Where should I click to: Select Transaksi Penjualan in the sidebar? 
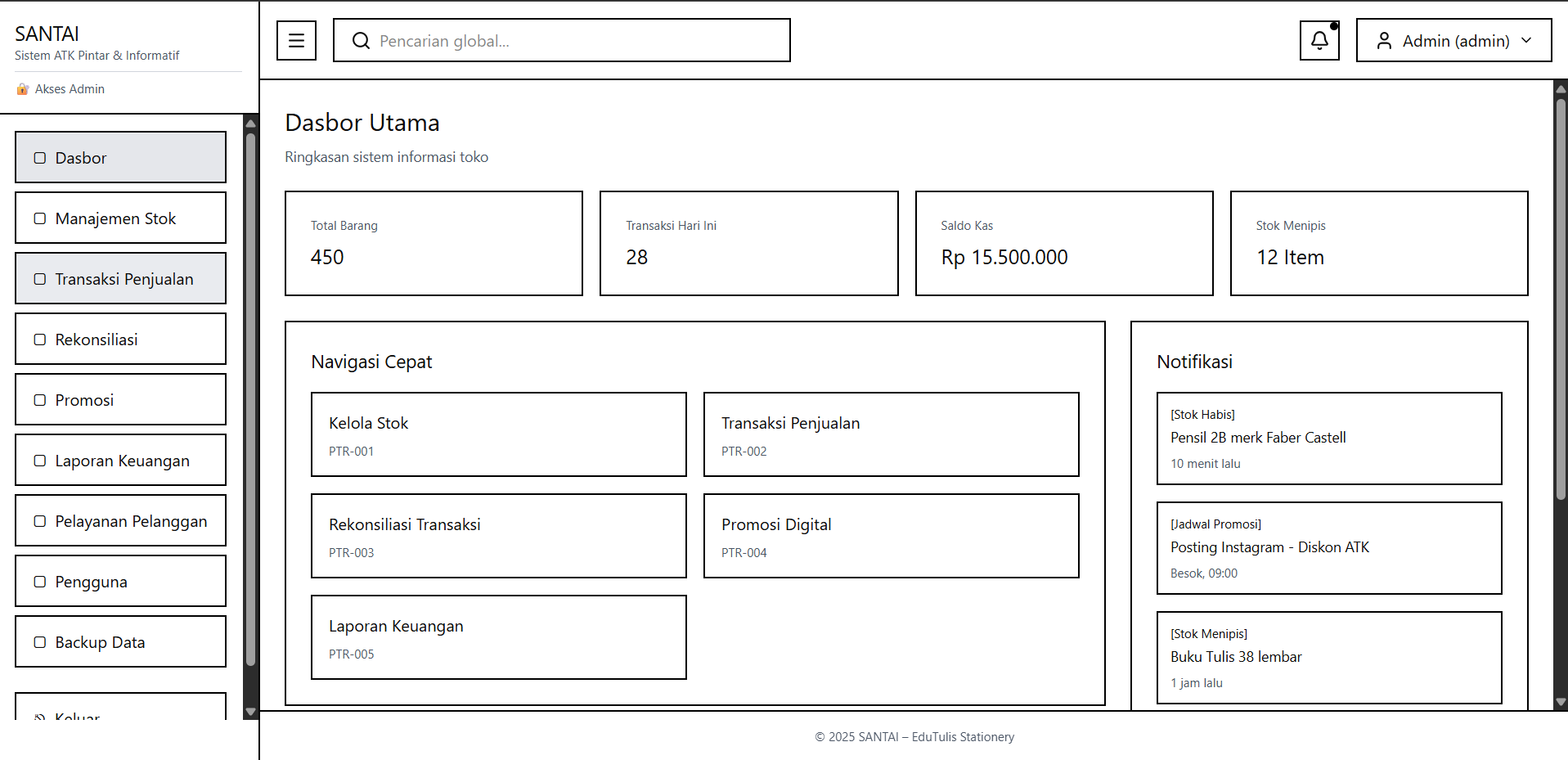coord(120,278)
